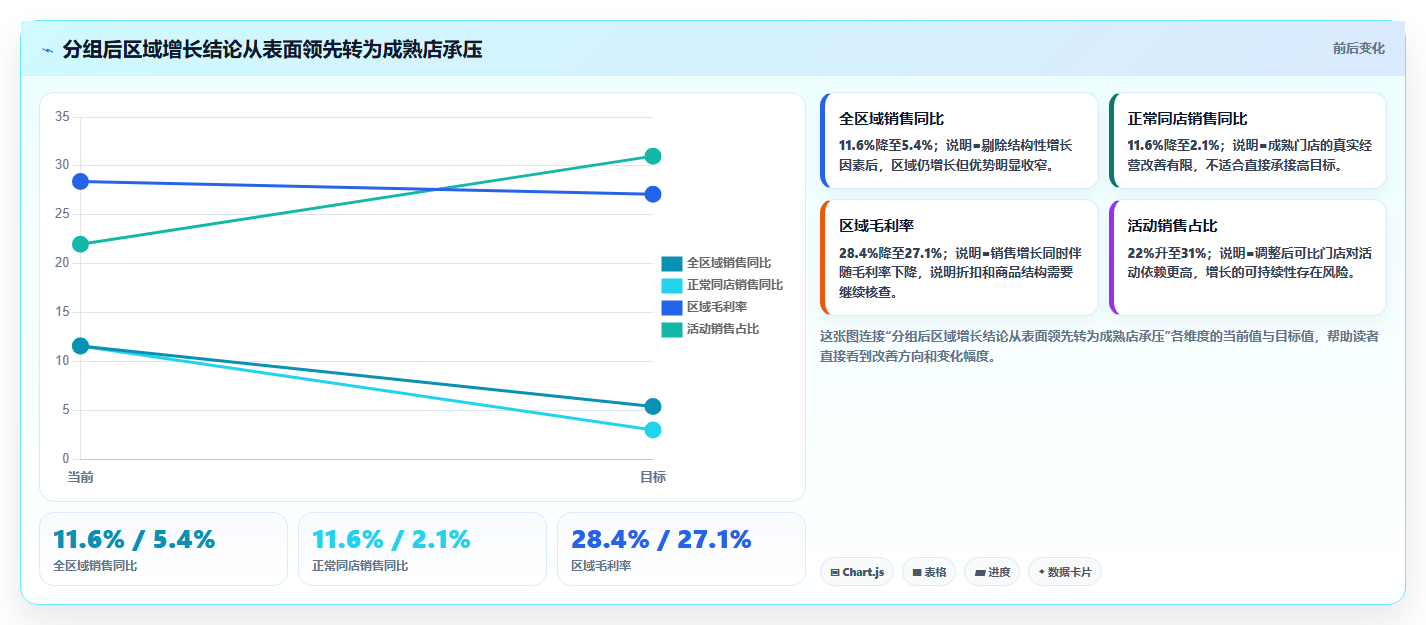
Task: Select the 11.6% / 5.4% stat card
Action: point(163,549)
